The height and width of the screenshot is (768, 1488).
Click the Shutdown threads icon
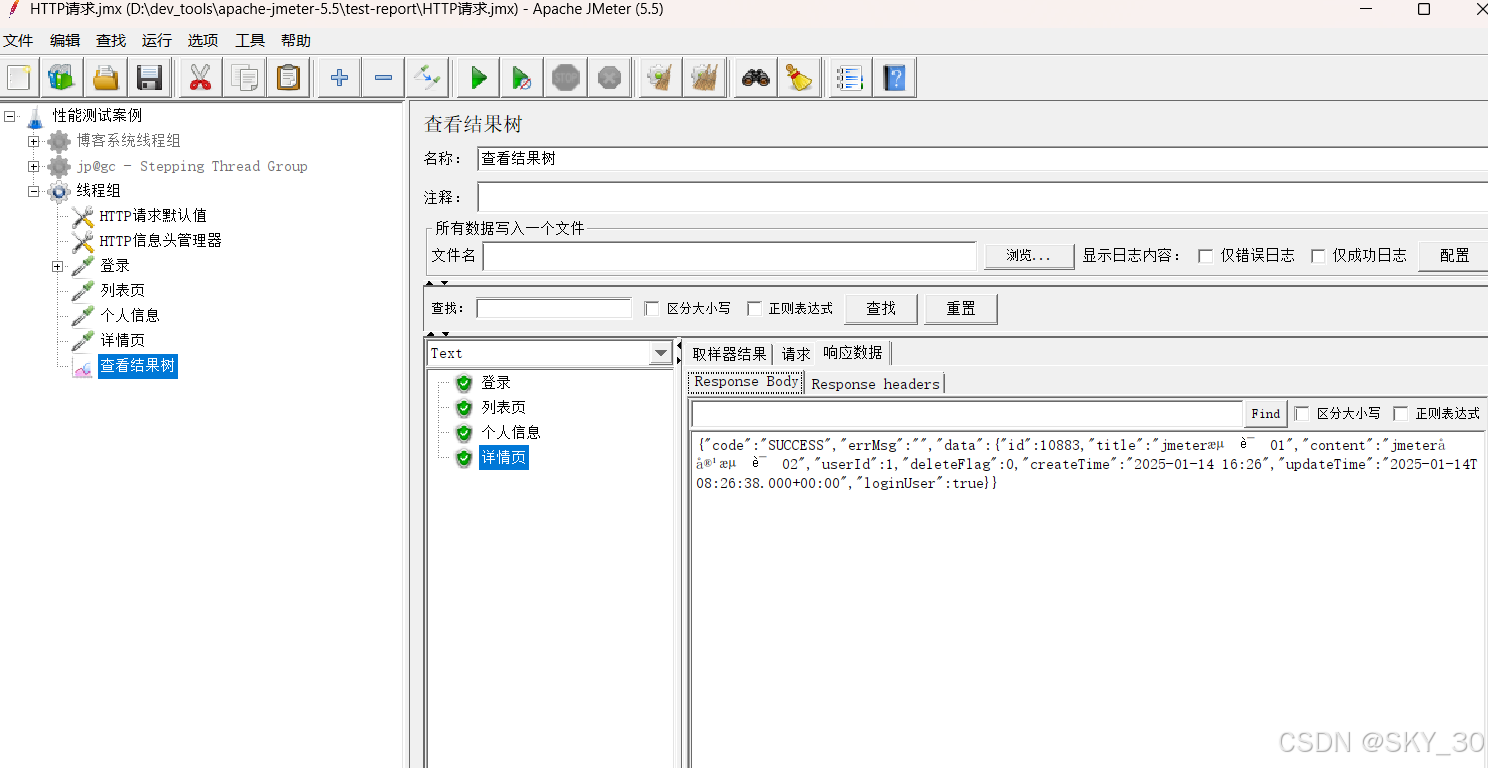point(610,77)
